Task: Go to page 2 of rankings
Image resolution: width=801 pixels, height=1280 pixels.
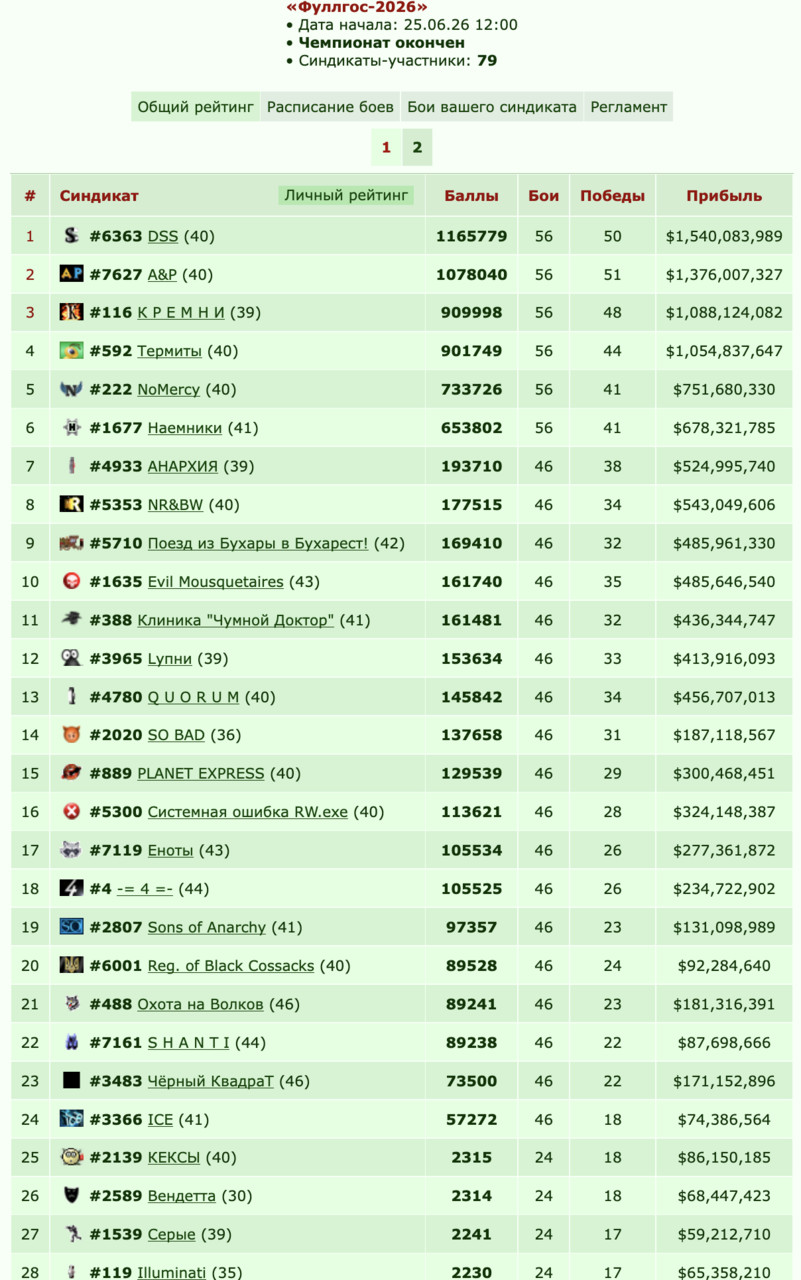Action: coord(417,148)
